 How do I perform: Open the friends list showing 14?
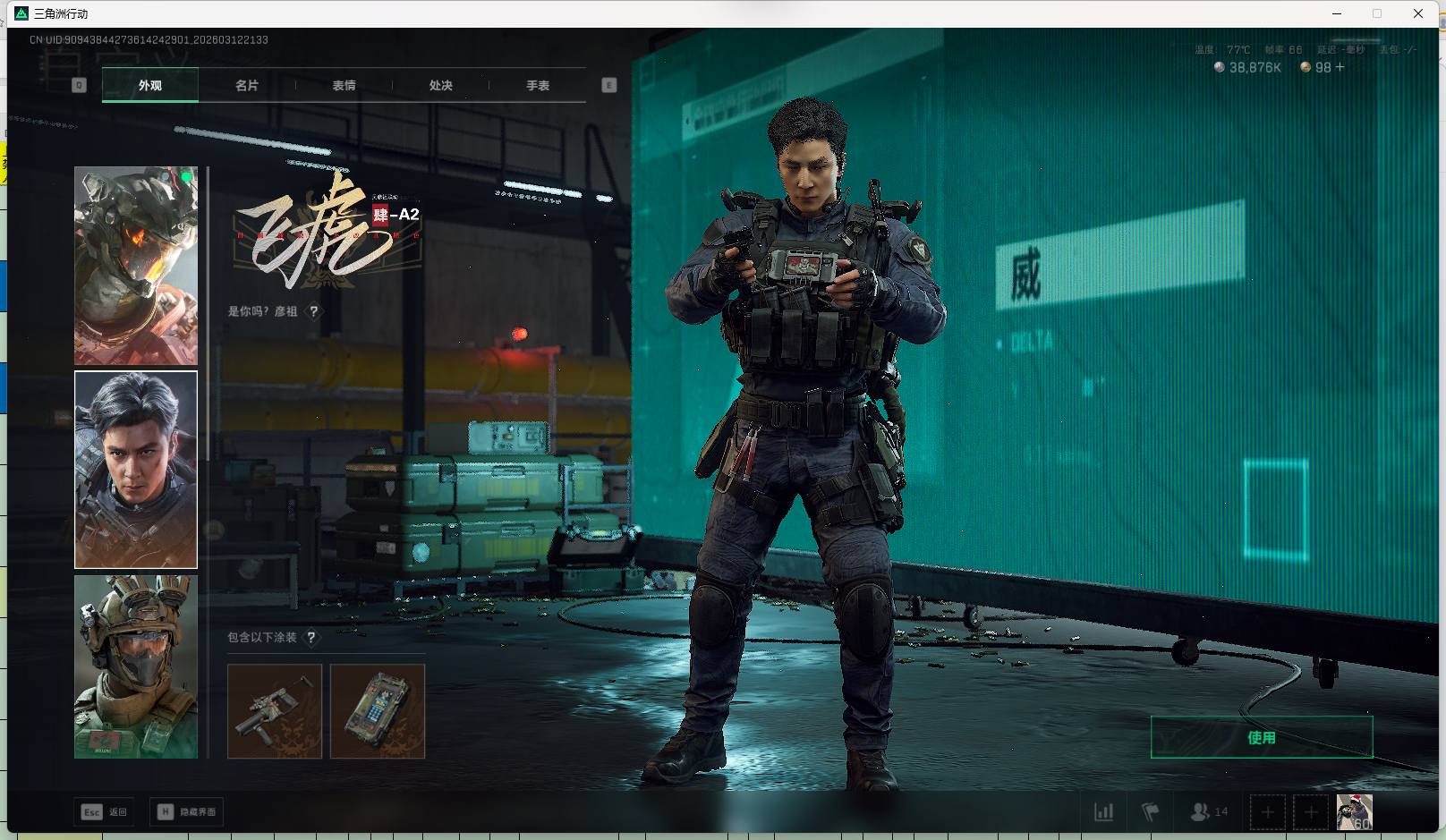tap(1209, 811)
